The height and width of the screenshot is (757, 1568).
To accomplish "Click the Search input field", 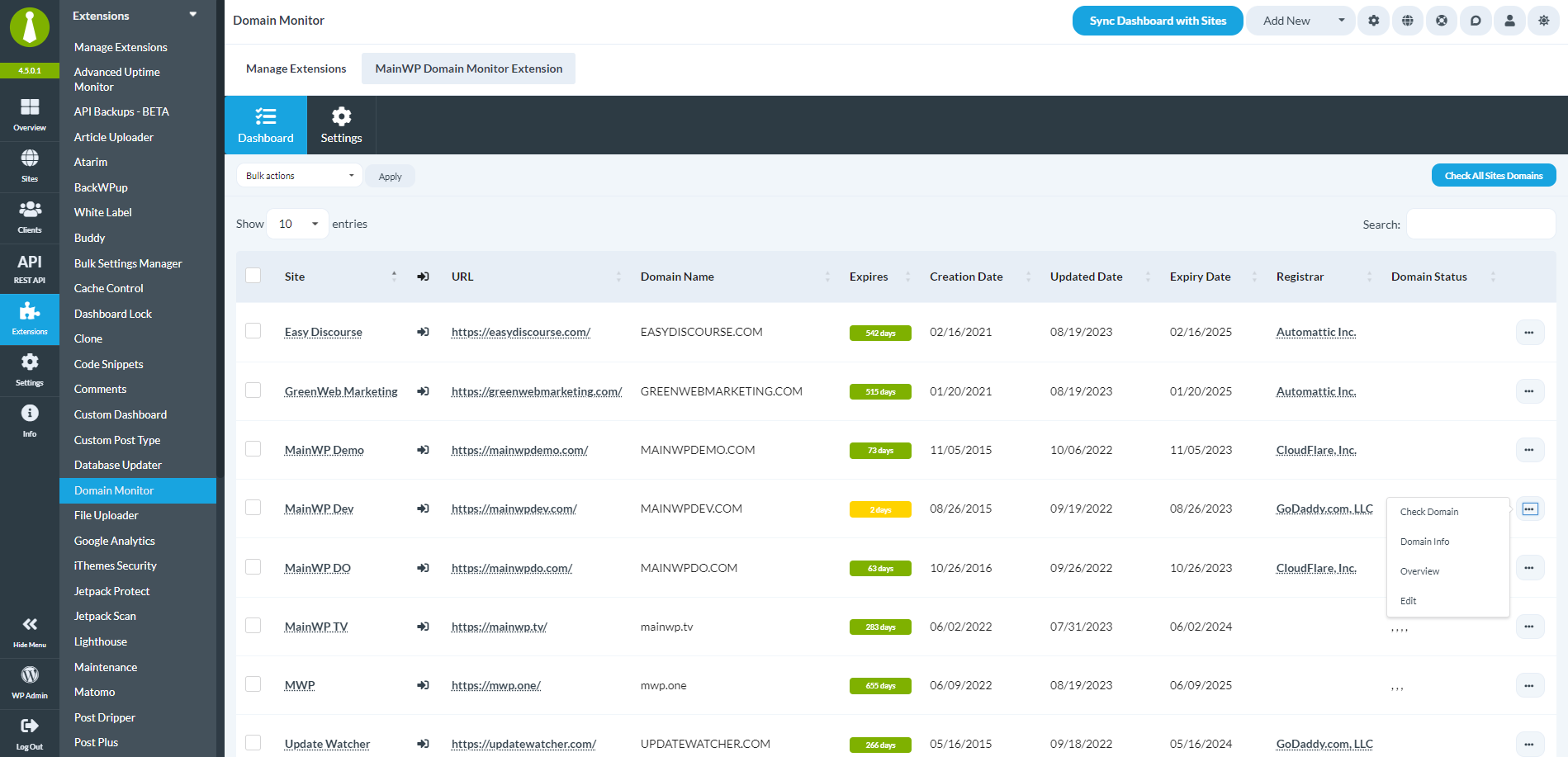I will [x=1481, y=224].
